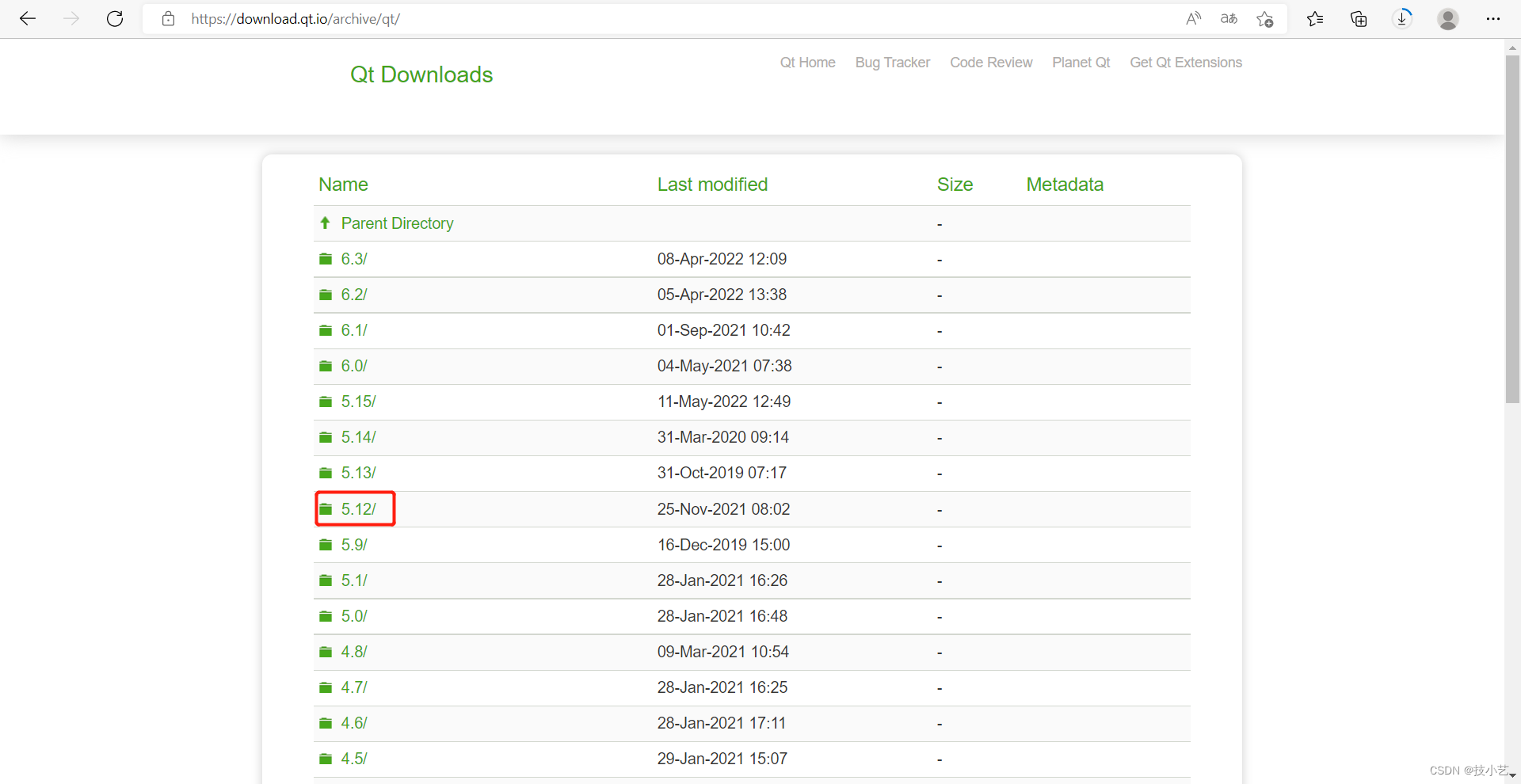The width and height of the screenshot is (1521, 784).
Task: Go to Parent Directory link
Action: [x=397, y=223]
